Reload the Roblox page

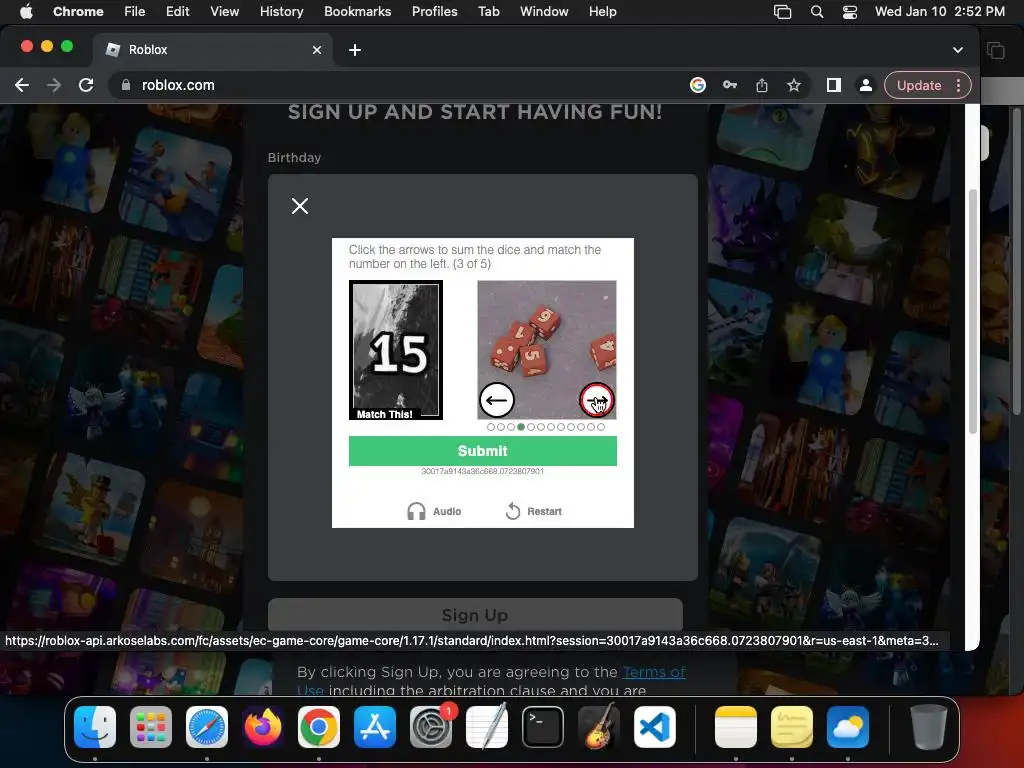[x=86, y=86]
